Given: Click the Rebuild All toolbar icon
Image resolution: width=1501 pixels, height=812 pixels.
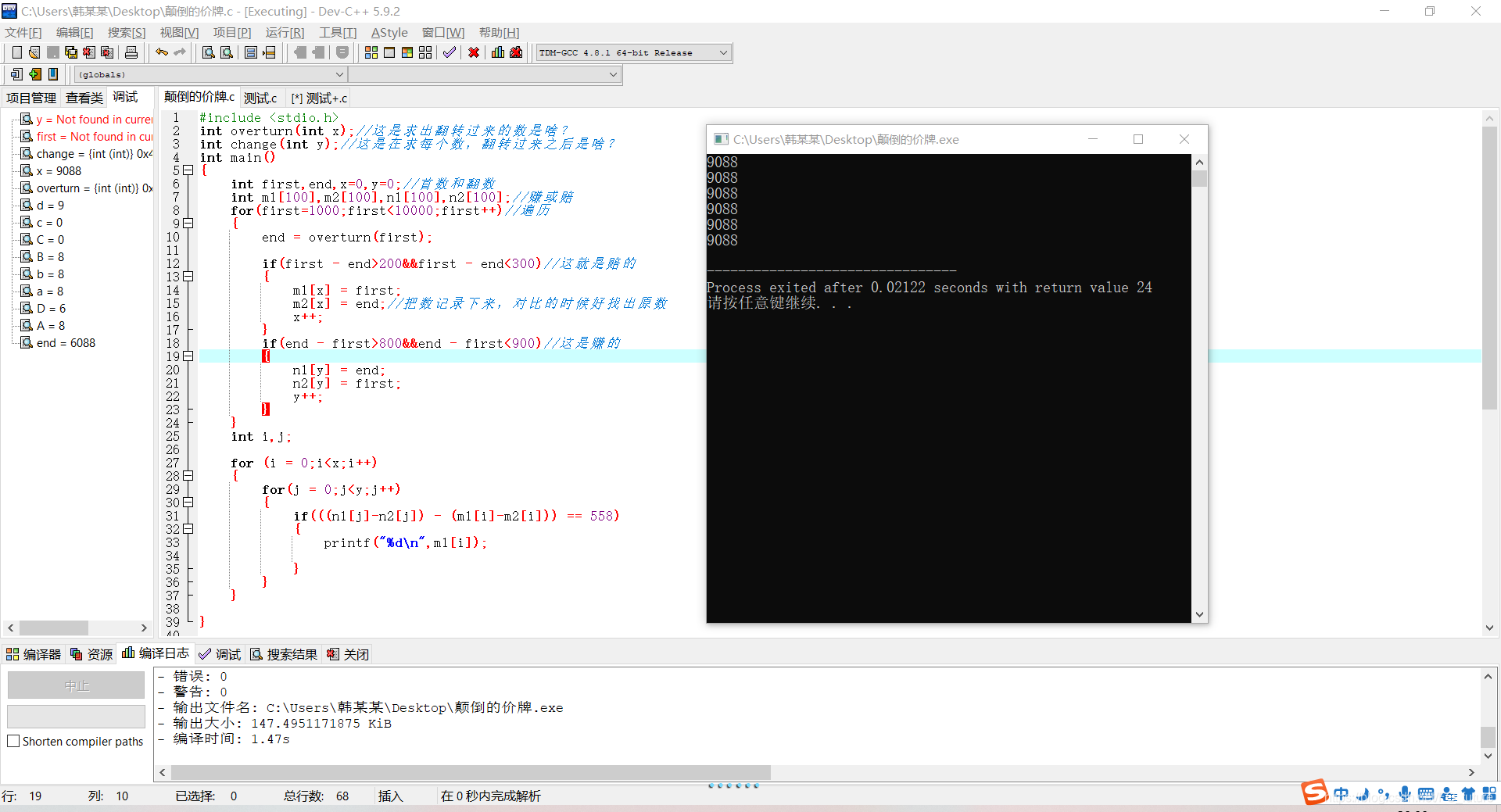Looking at the screenshot, I should [425, 52].
